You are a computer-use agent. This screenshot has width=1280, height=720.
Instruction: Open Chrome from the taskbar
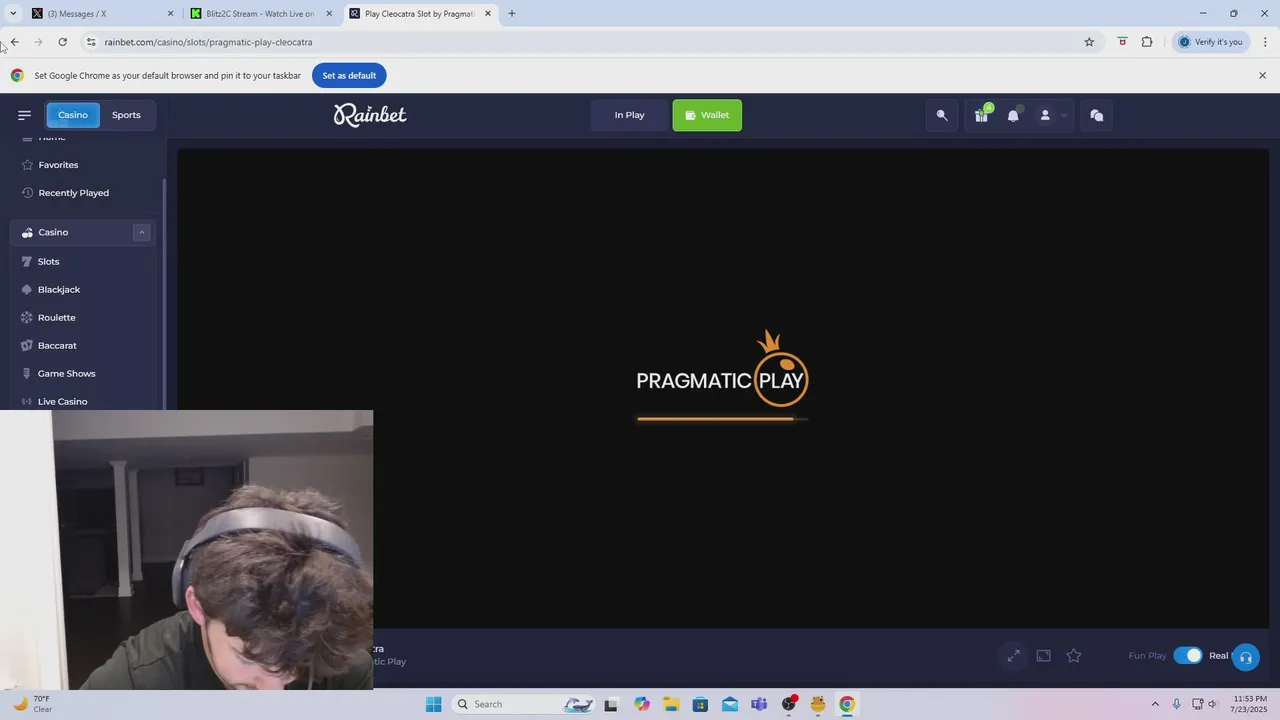pos(847,704)
